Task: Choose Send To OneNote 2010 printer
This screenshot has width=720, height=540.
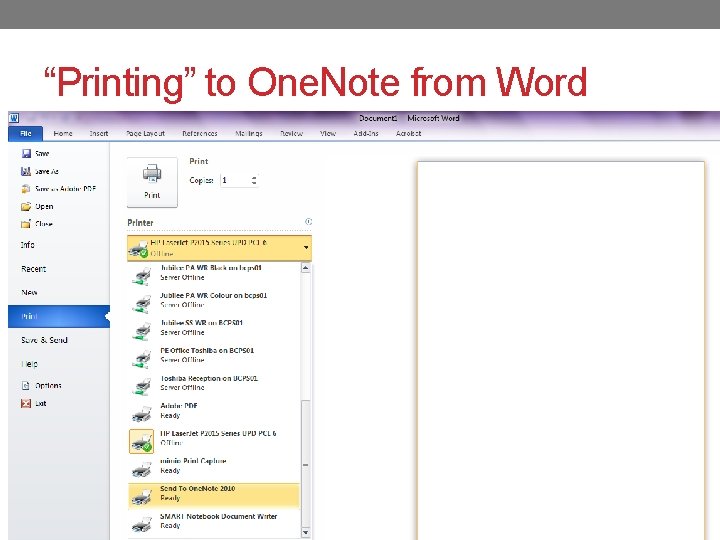Action: pyautogui.click(x=214, y=496)
